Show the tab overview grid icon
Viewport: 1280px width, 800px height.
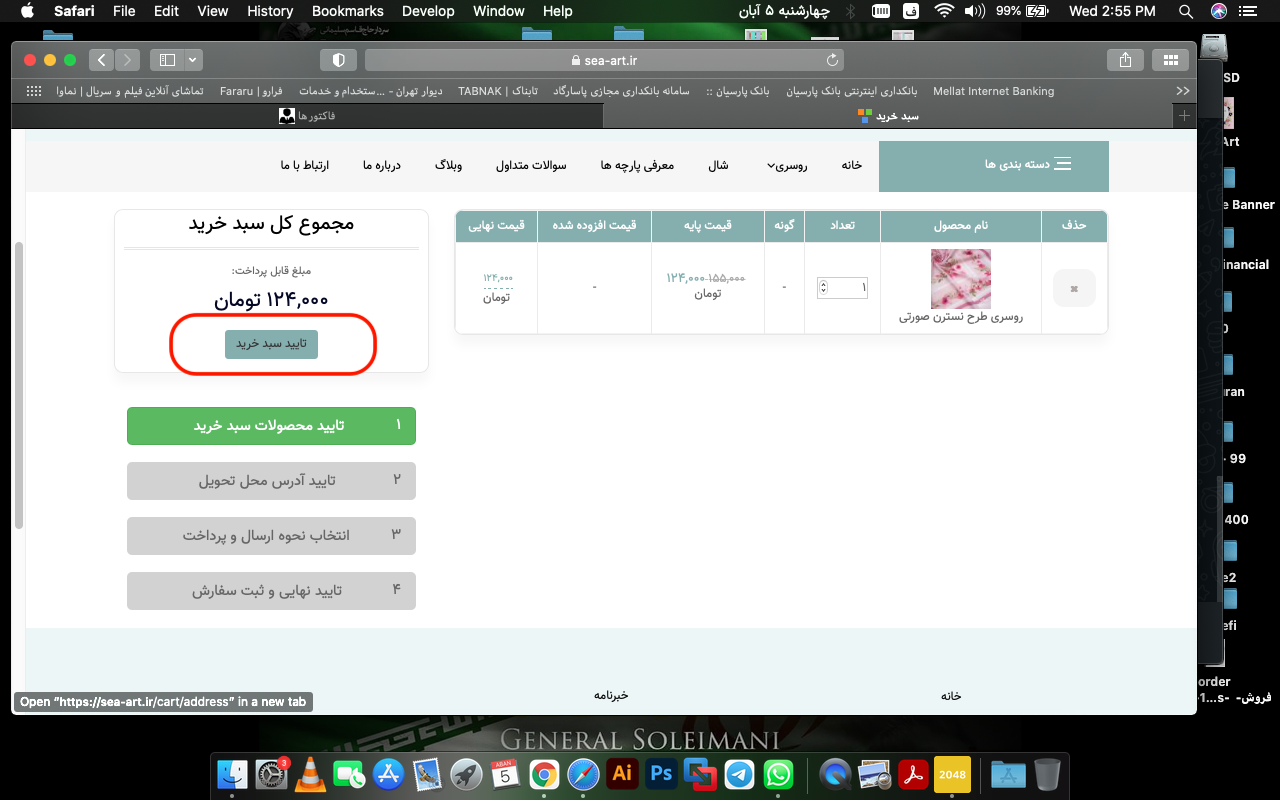1170,60
